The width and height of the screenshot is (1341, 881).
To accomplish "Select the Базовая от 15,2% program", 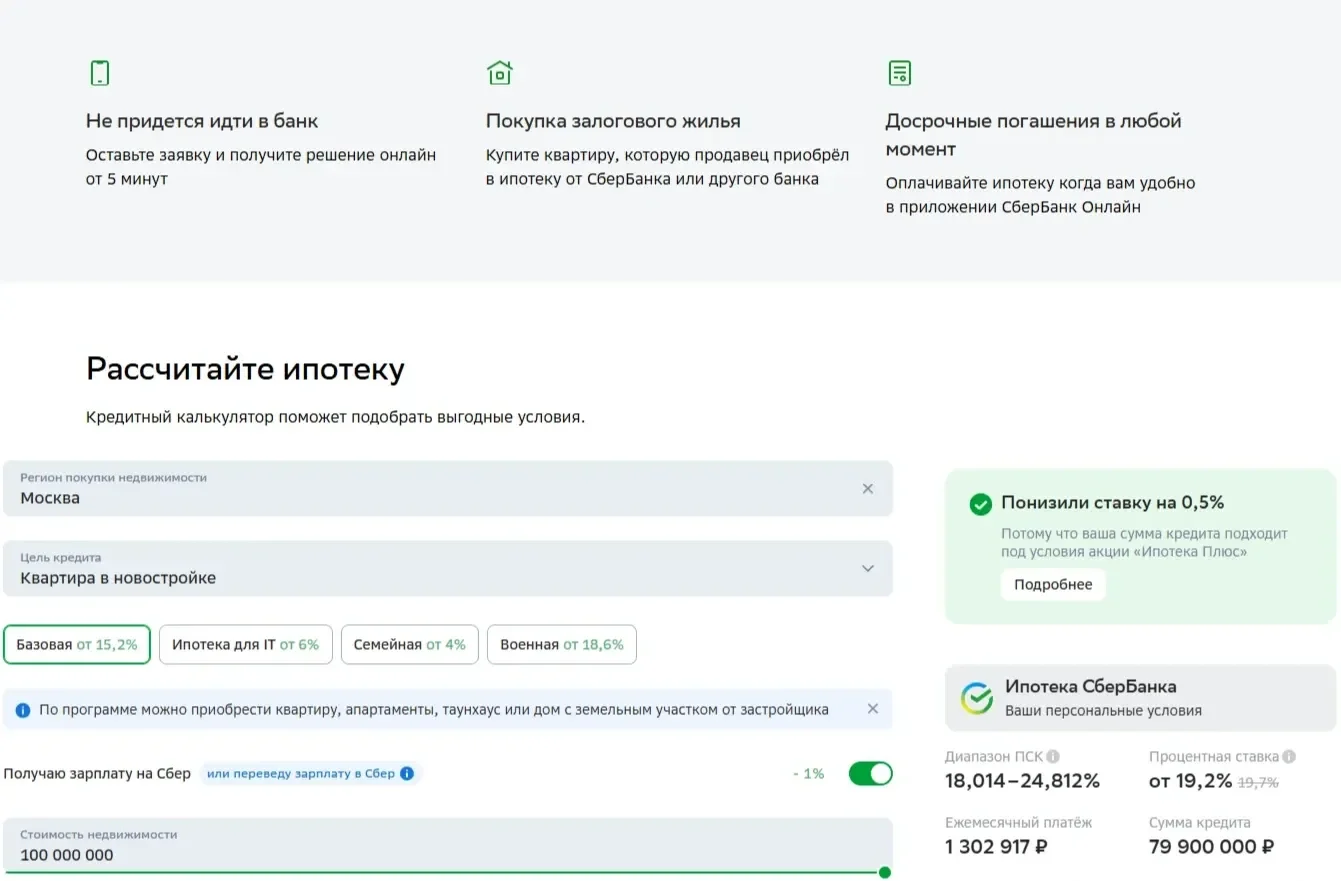I will coord(77,645).
